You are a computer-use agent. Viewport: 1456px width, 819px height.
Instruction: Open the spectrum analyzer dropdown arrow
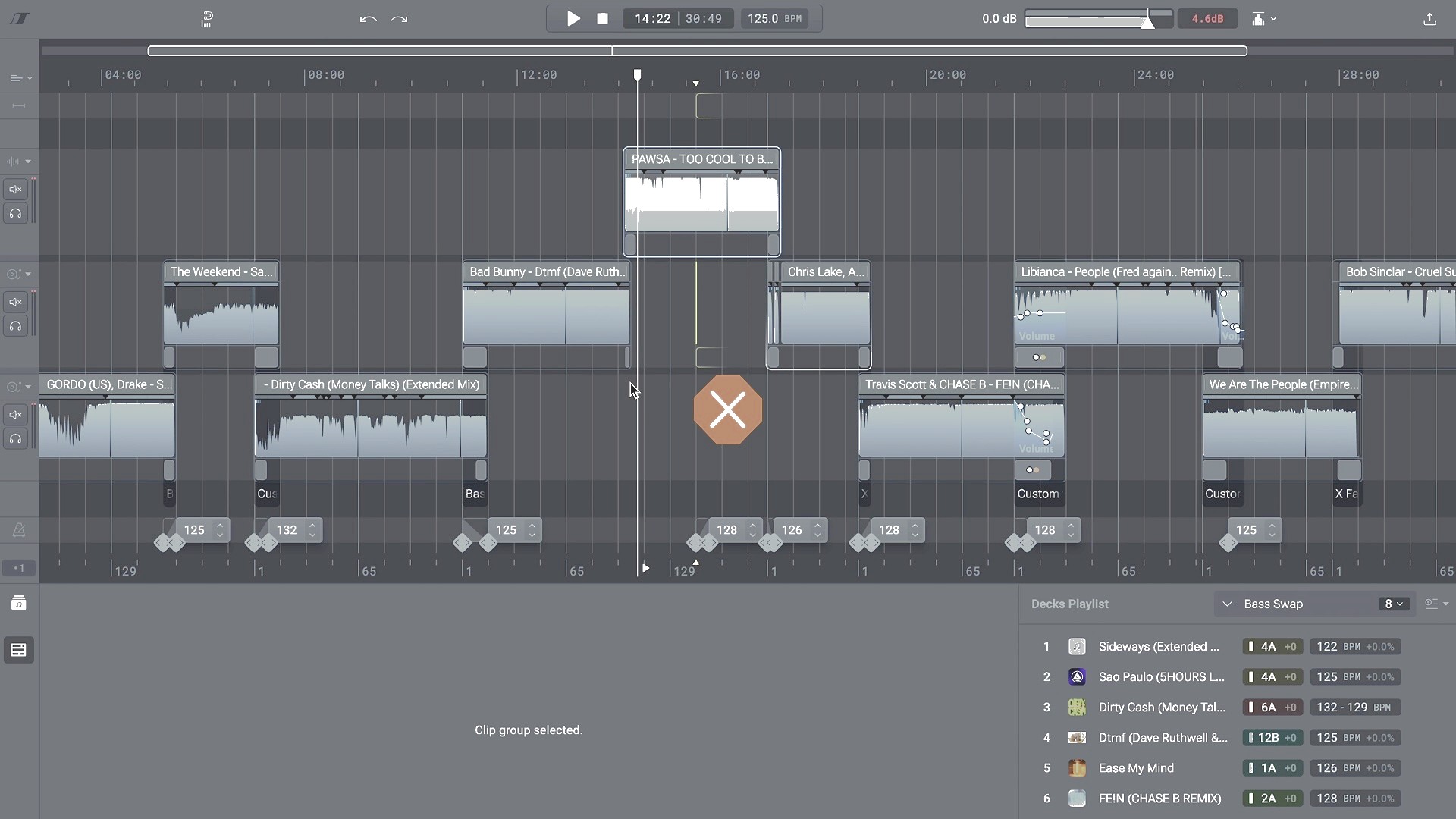pos(1274,19)
